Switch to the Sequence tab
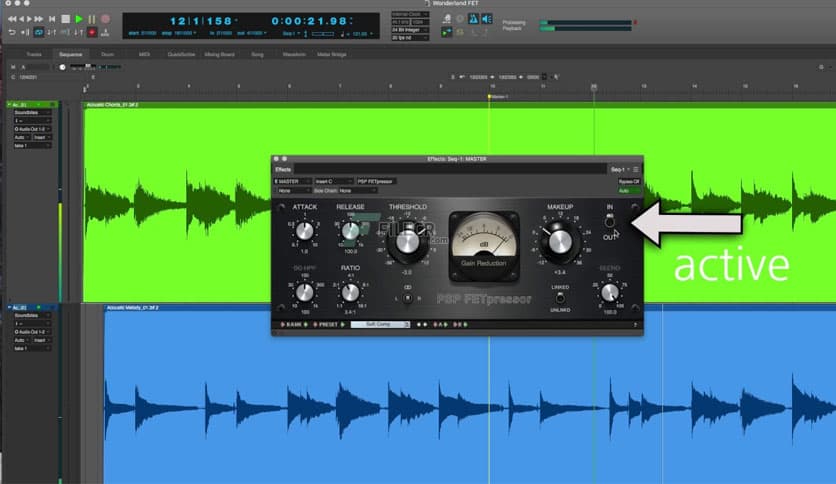The height and width of the screenshot is (484, 836). click(x=70, y=54)
